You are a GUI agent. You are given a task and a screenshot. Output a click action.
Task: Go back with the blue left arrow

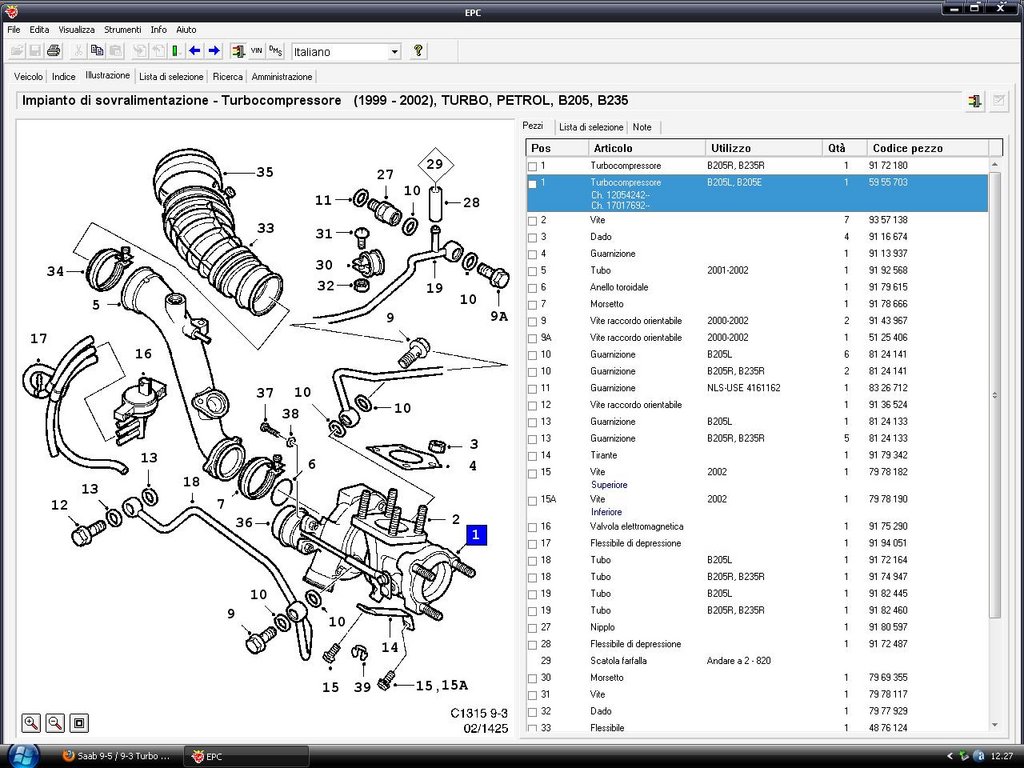coord(195,51)
